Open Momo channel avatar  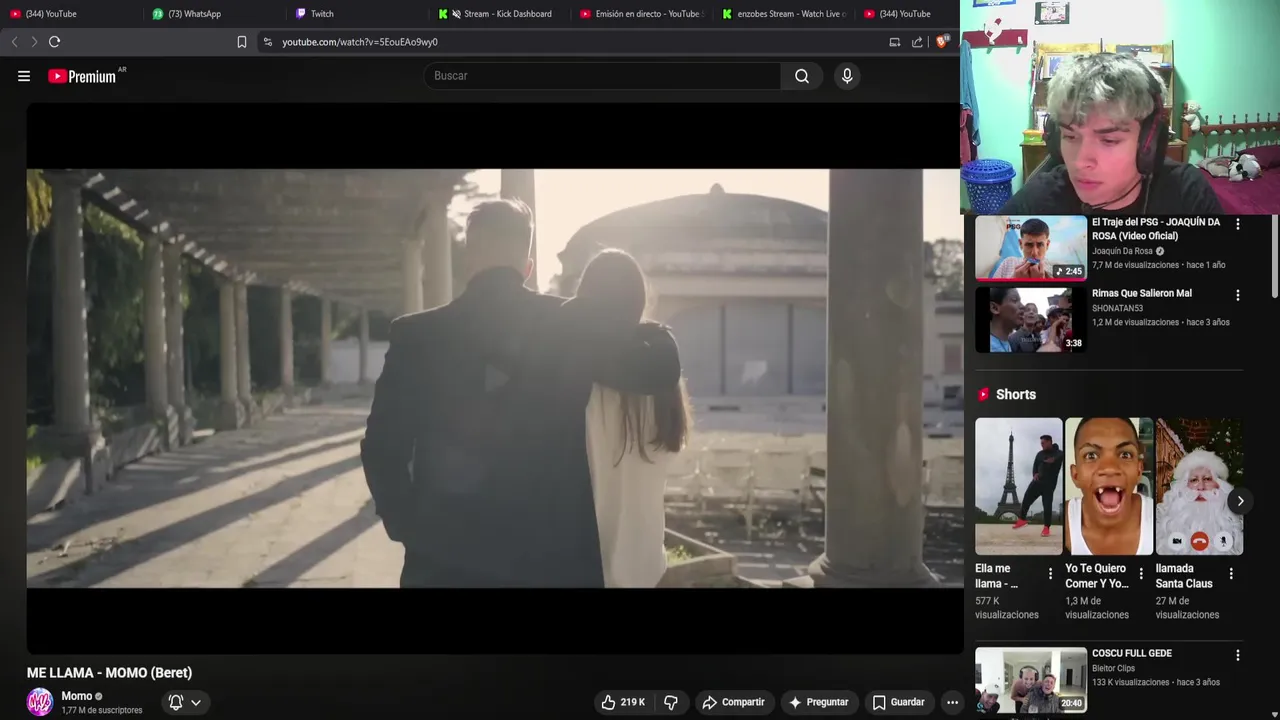tap(40, 702)
